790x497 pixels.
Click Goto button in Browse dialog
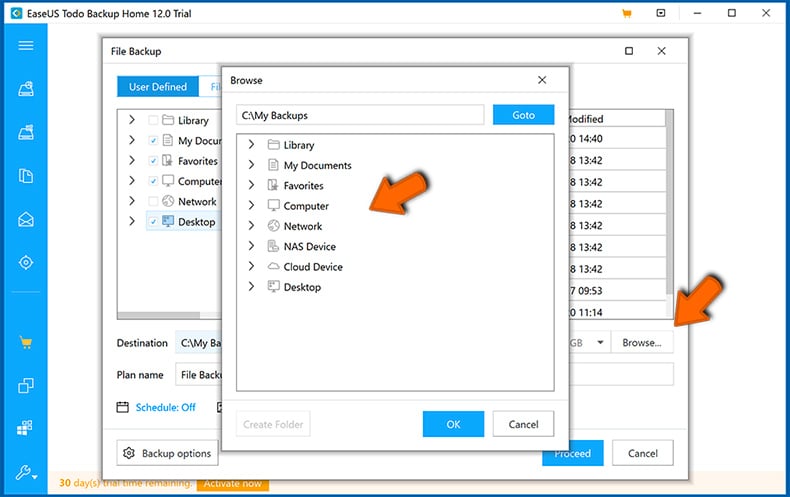(x=523, y=115)
